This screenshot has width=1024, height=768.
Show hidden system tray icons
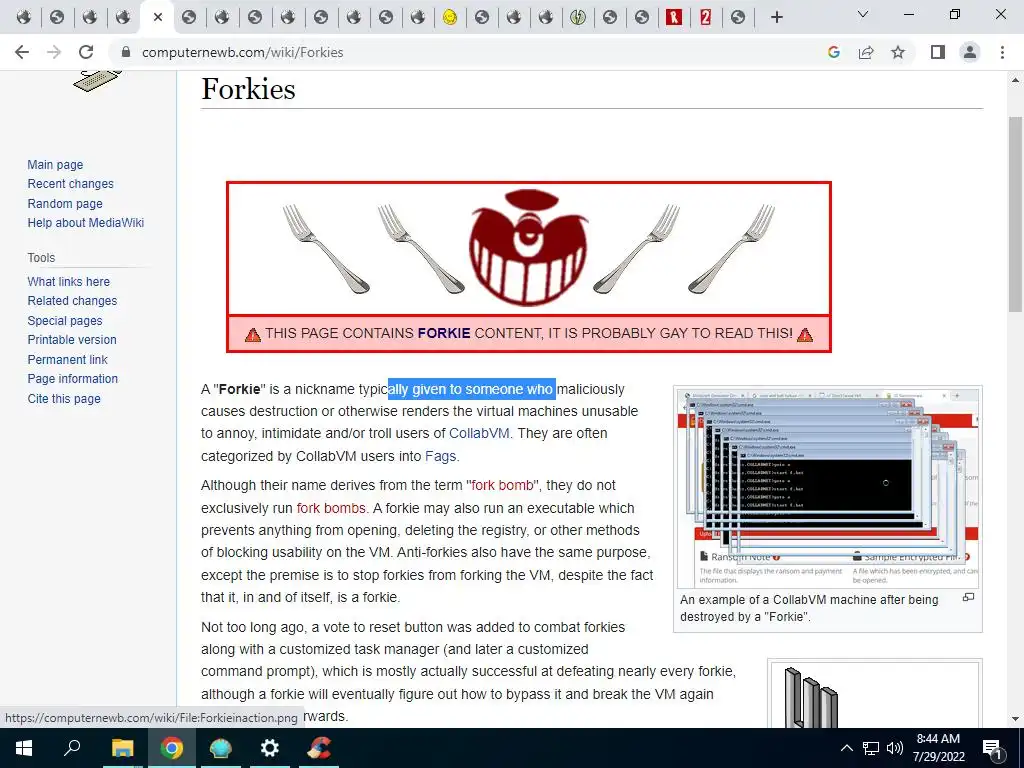tap(846, 748)
